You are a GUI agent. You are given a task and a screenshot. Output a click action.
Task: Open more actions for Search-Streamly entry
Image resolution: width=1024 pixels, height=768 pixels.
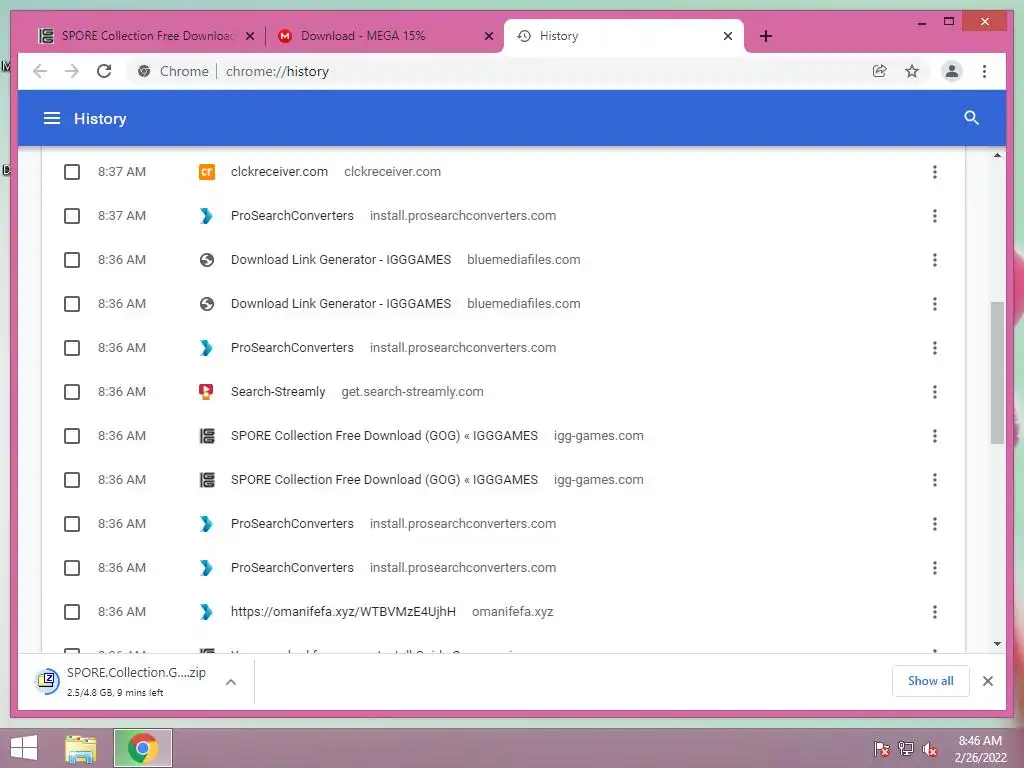coord(935,392)
